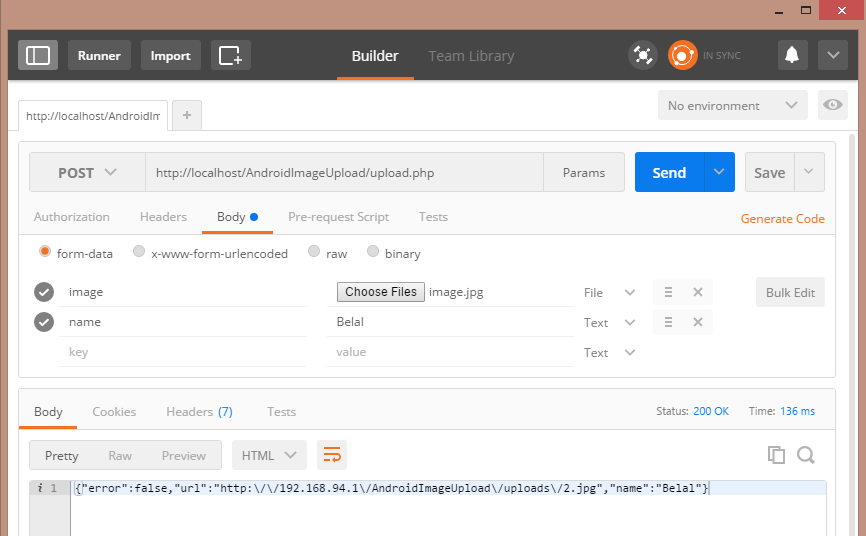Send the POST request
The width and height of the screenshot is (866, 536).
tap(669, 172)
